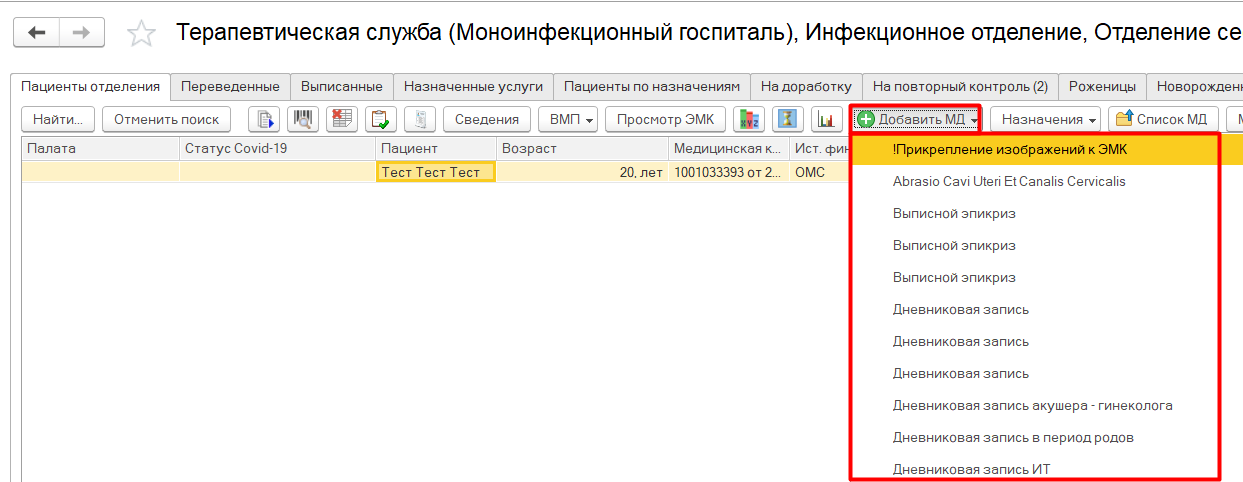1243x482 pixels.
Task: Click the table with red cross icon
Action: point(341,120)
